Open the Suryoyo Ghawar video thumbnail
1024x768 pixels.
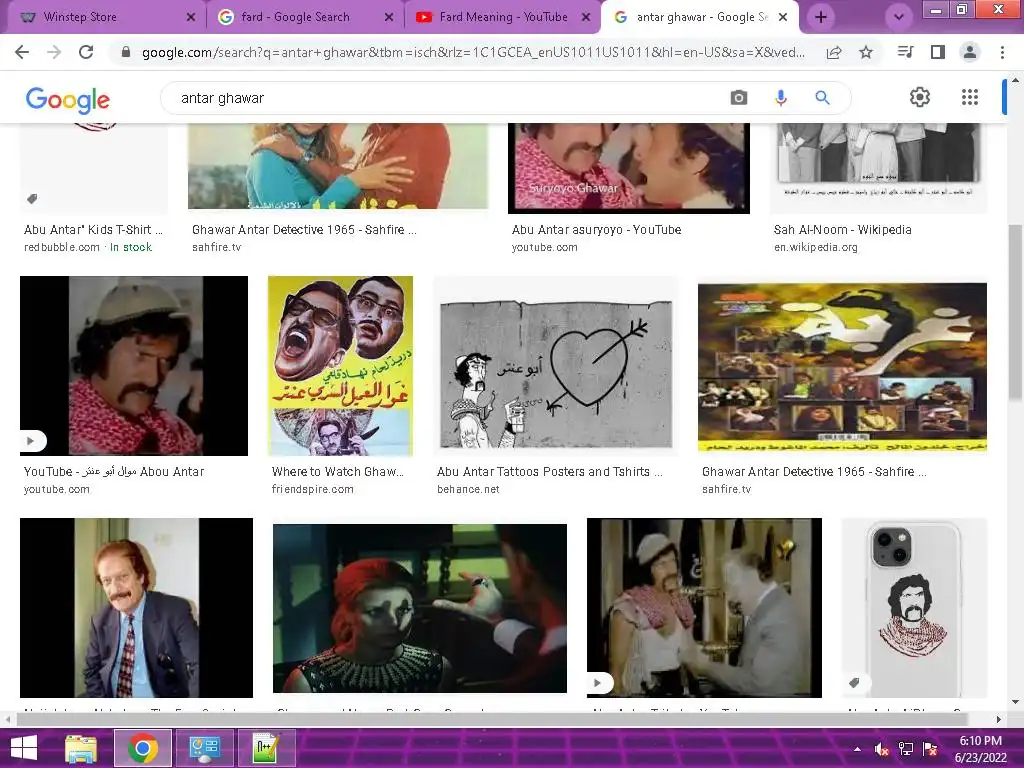click(x=629, y=168)
